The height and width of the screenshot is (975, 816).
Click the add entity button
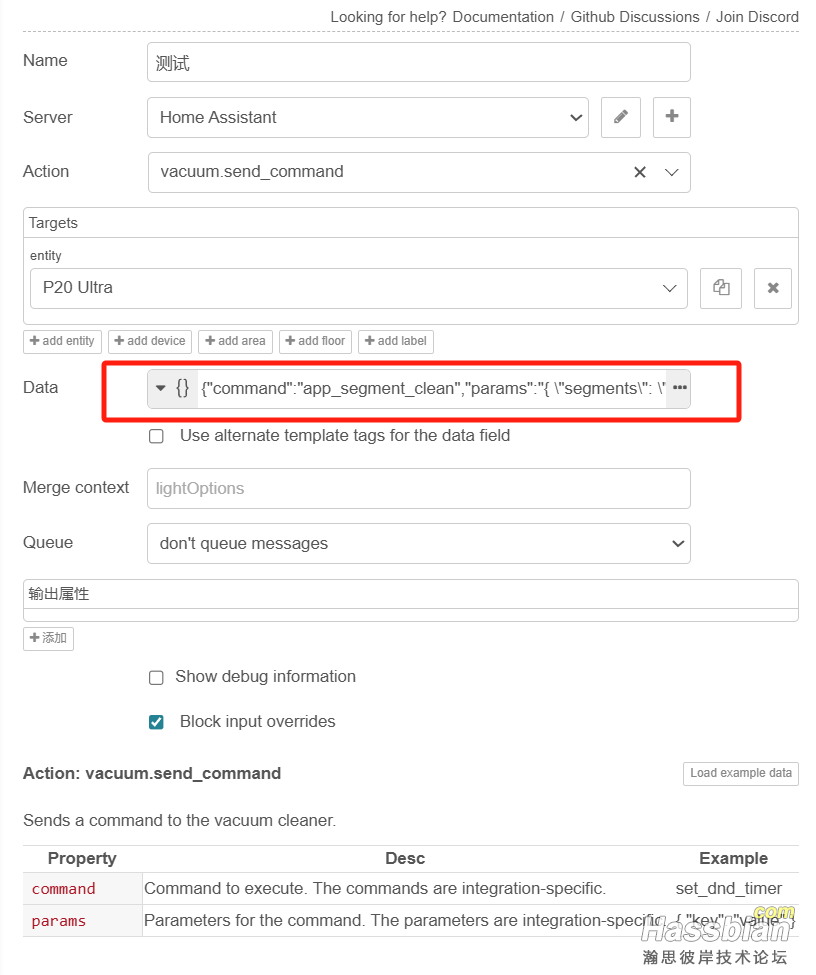tap(62, 341)
